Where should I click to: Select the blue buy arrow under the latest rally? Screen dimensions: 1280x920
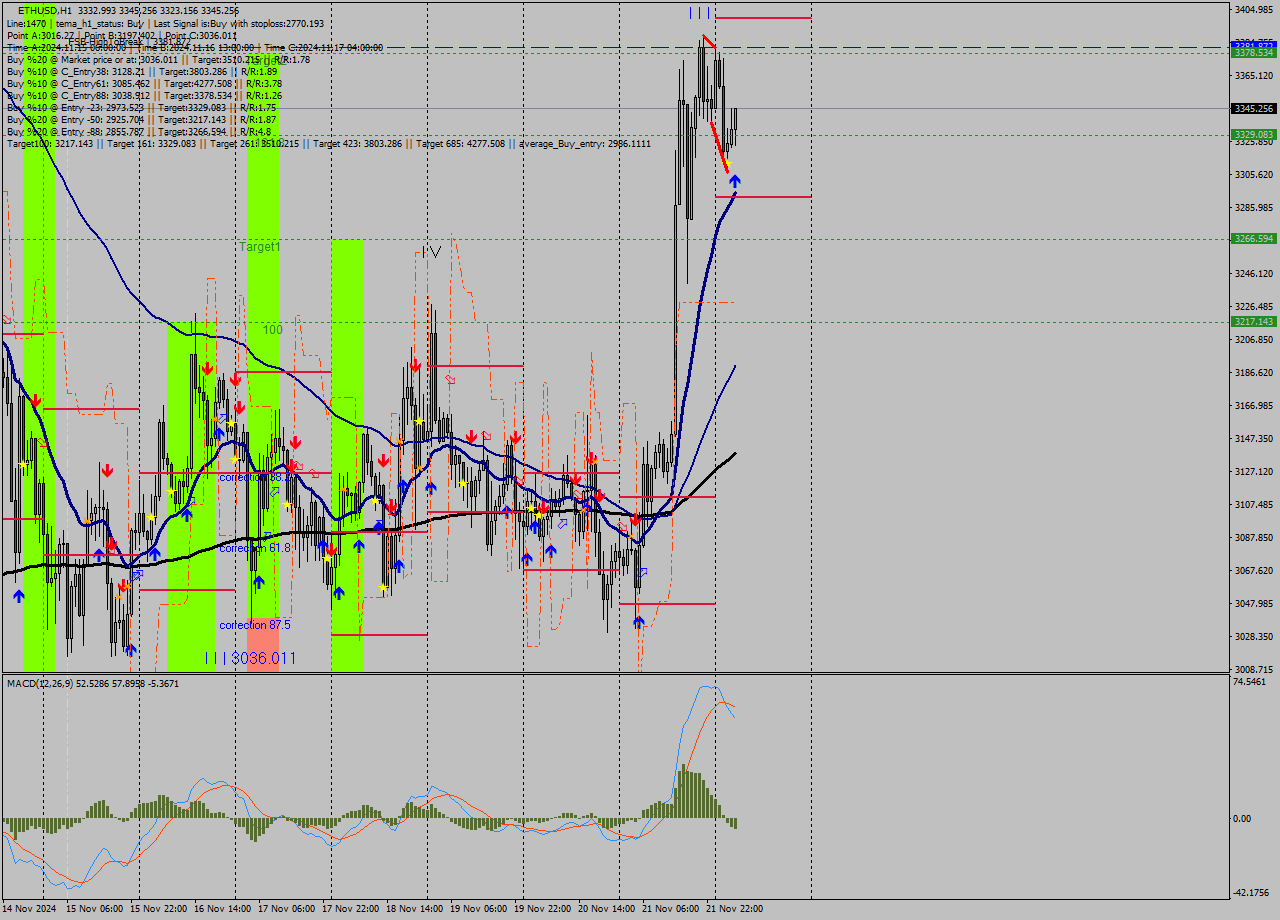(x=735, y=181)
